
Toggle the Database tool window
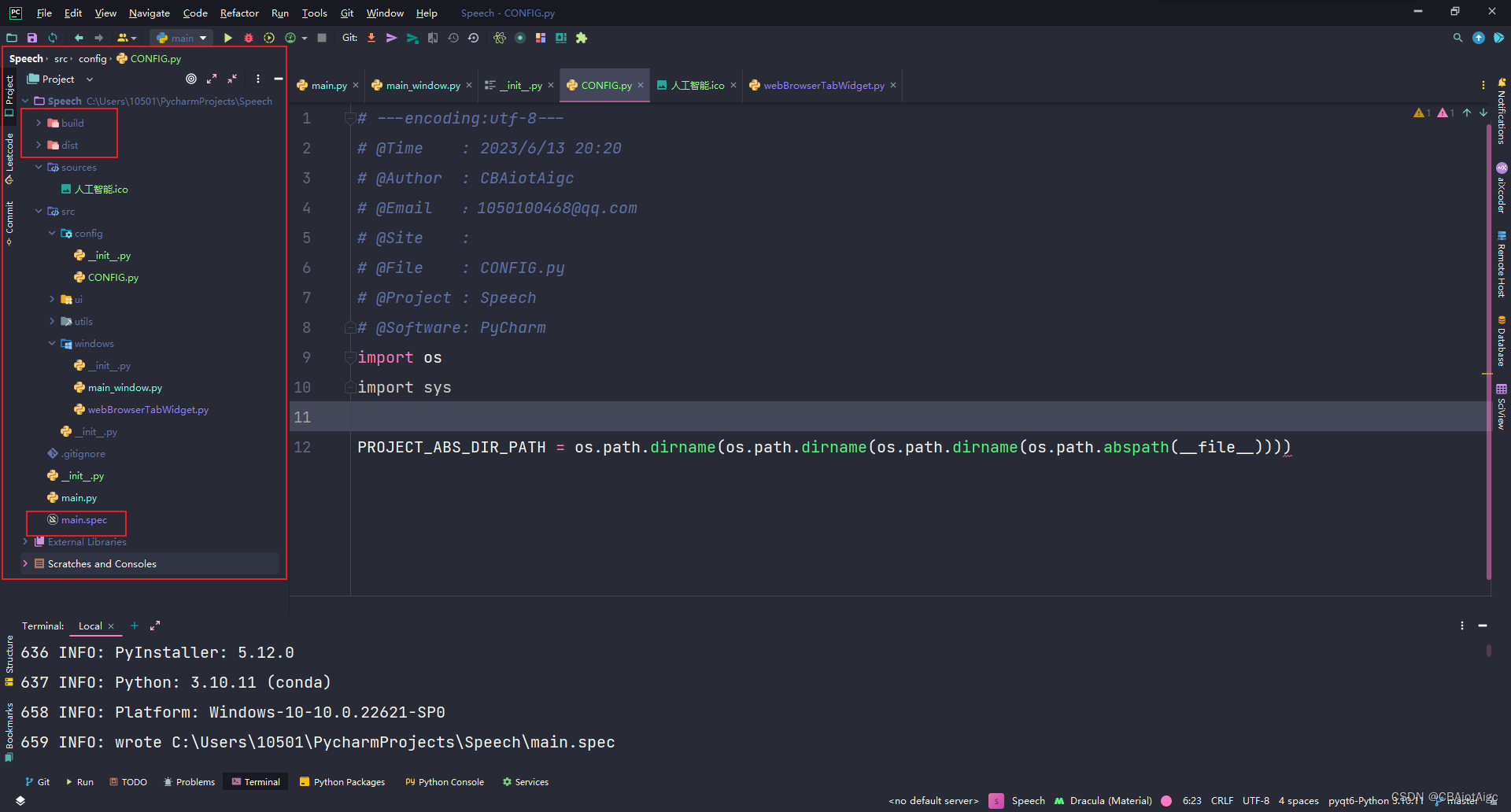pos(1502,341)
